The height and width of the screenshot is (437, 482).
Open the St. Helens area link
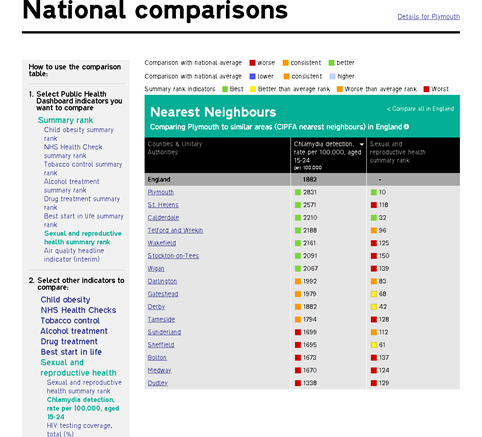point(163,205)
